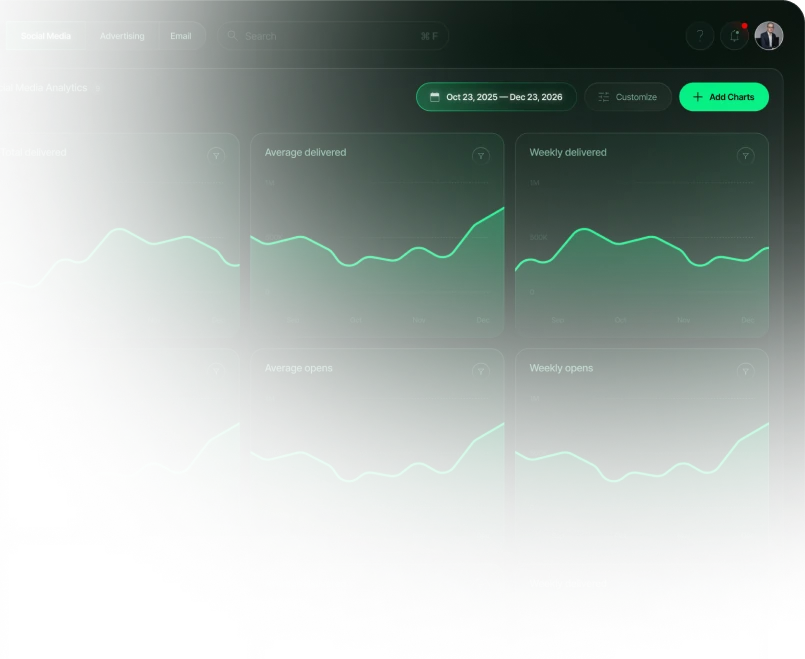Click the filter icon on Average opens
Screen dimensions: 805x659
click(x=481, y=371)
